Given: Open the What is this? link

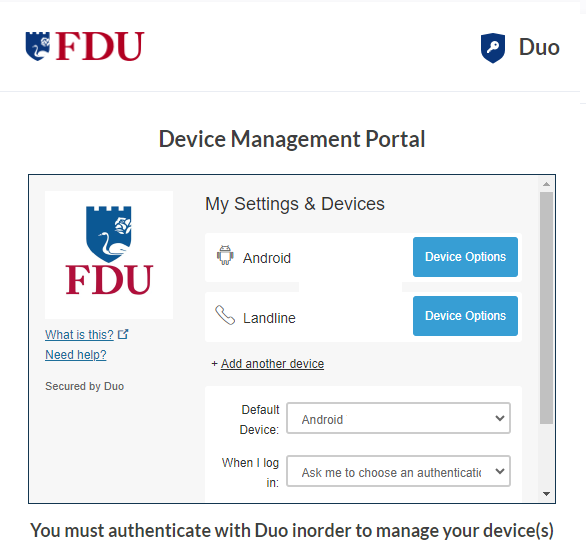Looking at the screenshot, I should click(79, 335).
